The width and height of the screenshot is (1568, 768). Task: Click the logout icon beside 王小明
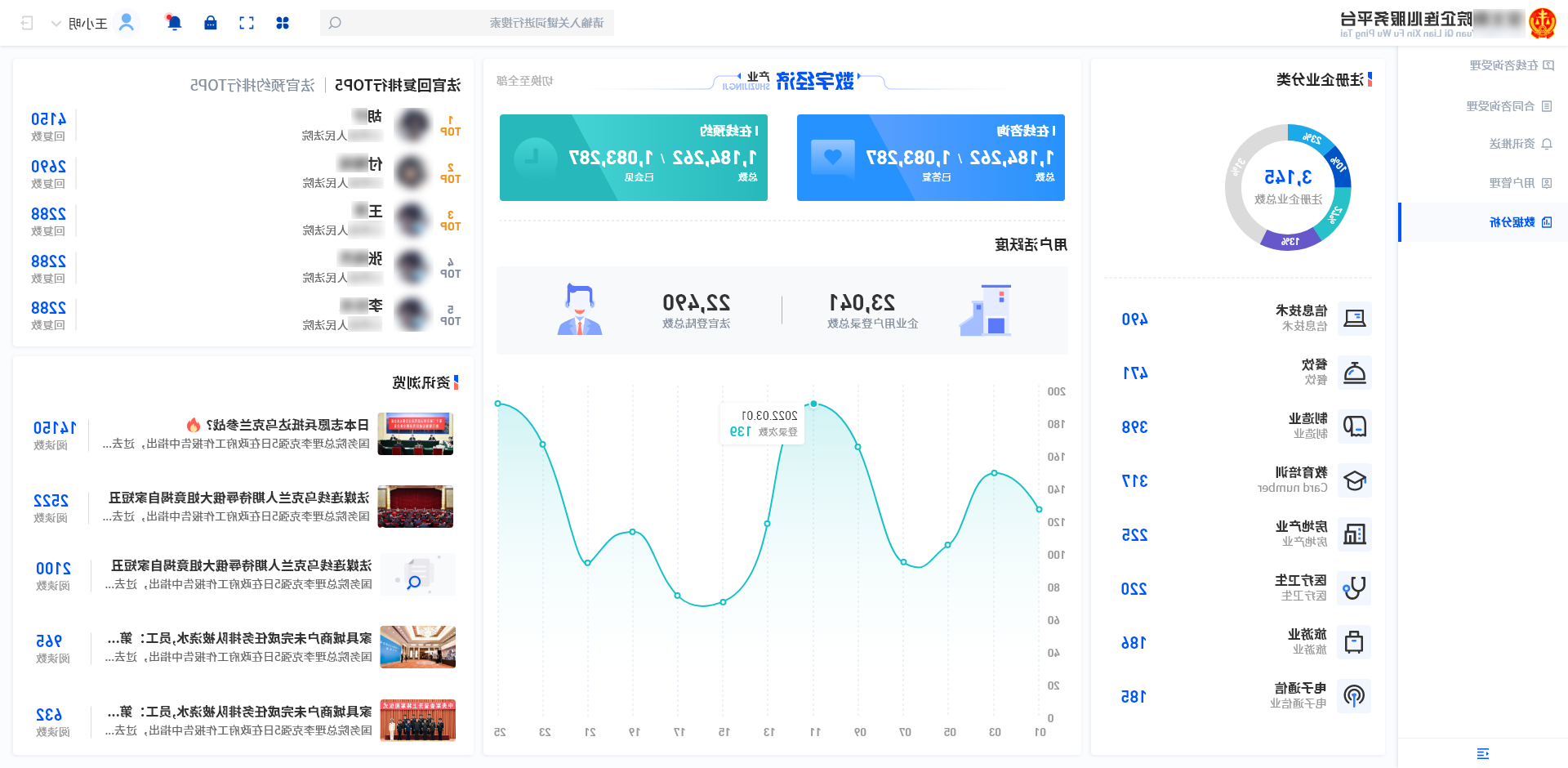tap(27, 23)
